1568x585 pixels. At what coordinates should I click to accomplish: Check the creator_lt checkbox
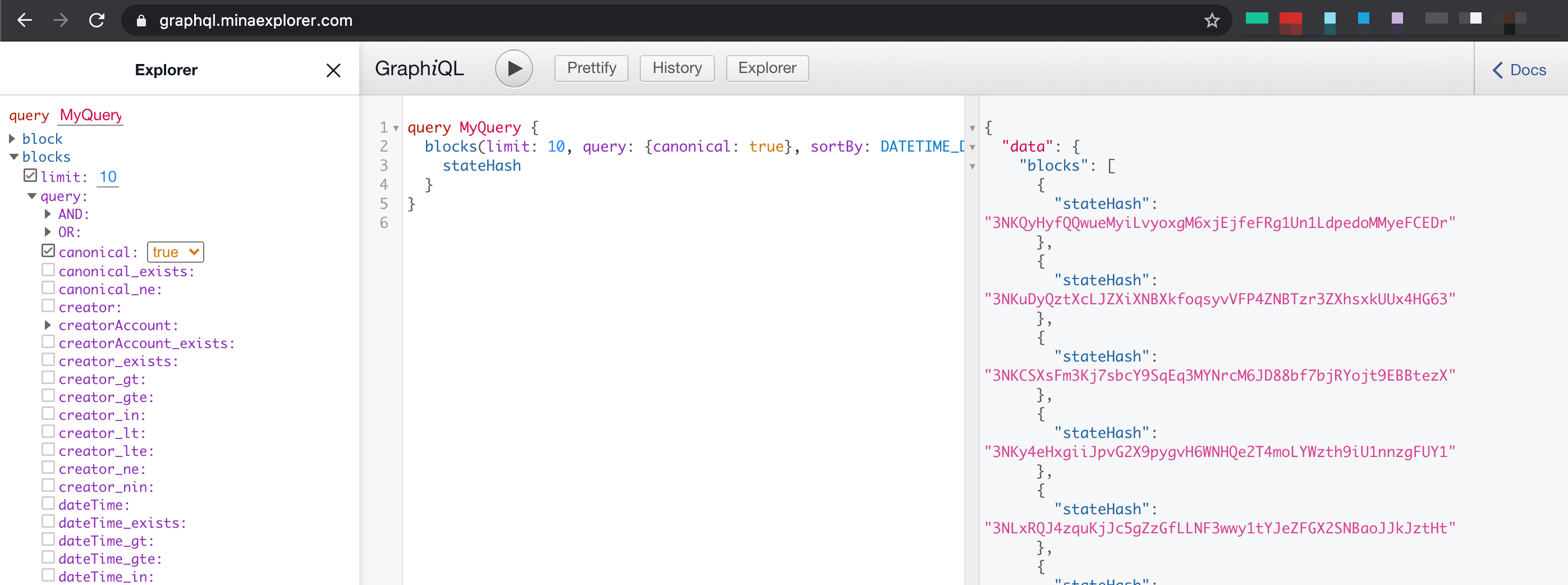[49, 431]
